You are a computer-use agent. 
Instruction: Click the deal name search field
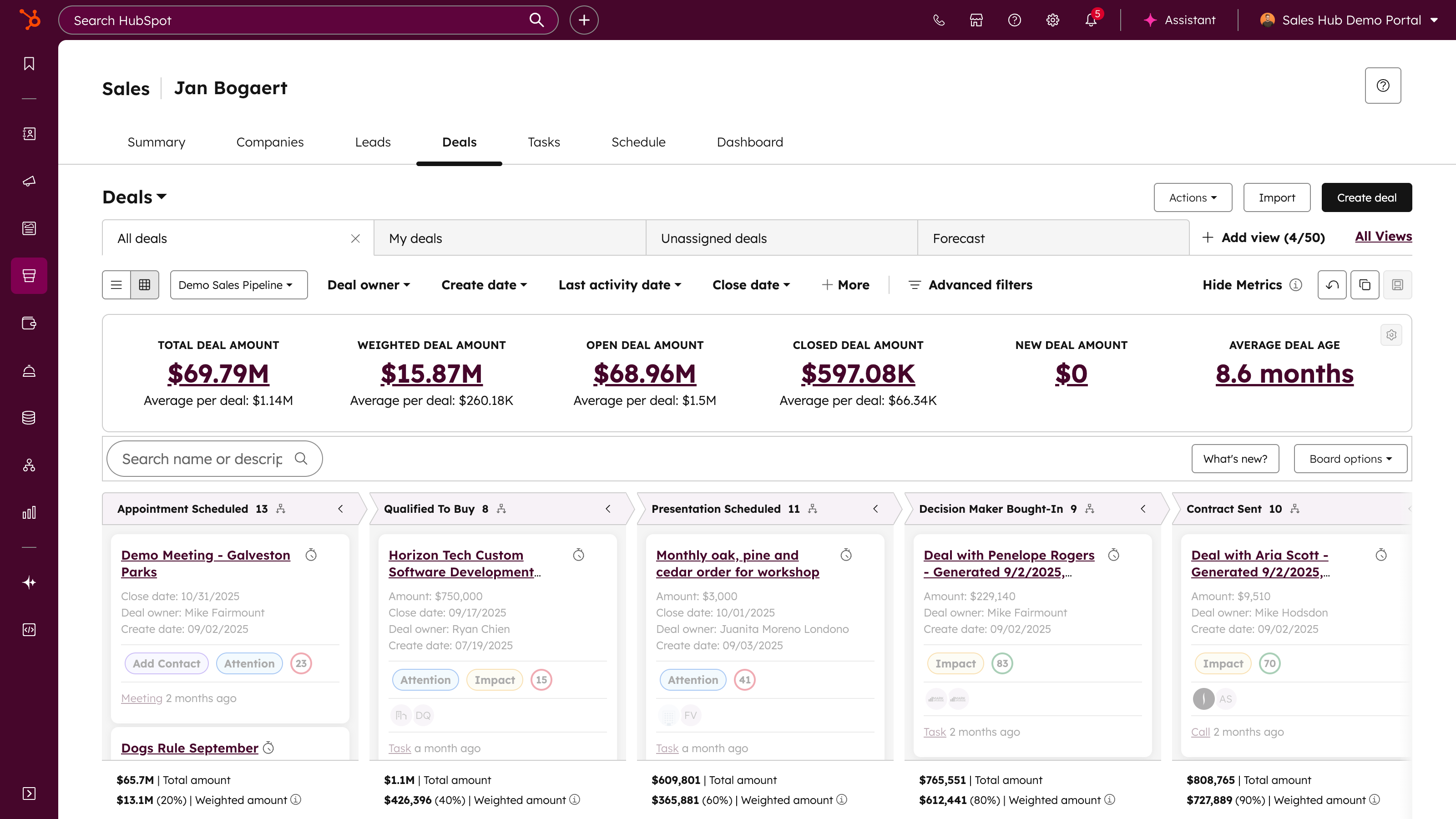[x=202, y=459]
